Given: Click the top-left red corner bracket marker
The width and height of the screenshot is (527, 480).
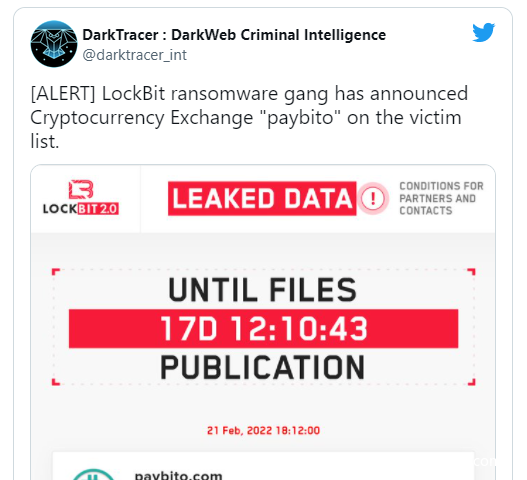Looking at the screenshot, I should coord(56,272).
